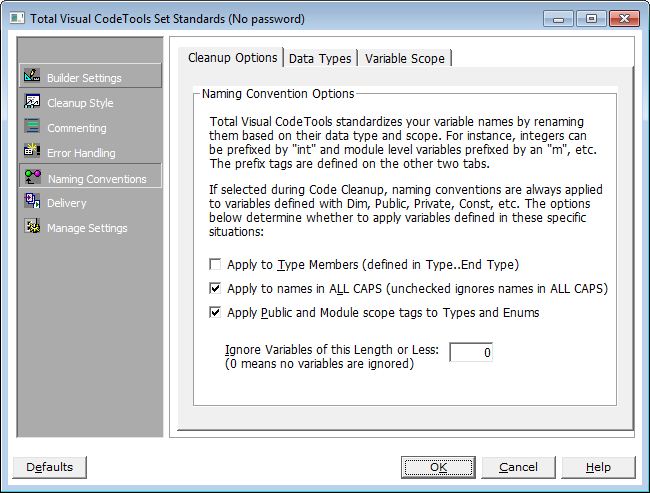Click the Naming Convention Options group title
Image resolution: width=650 pixels, height=493 pixels.
coord(278,94)
